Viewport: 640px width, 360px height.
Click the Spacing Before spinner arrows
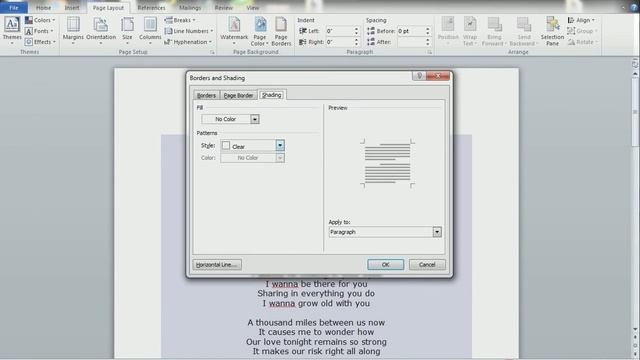(428, 31)
